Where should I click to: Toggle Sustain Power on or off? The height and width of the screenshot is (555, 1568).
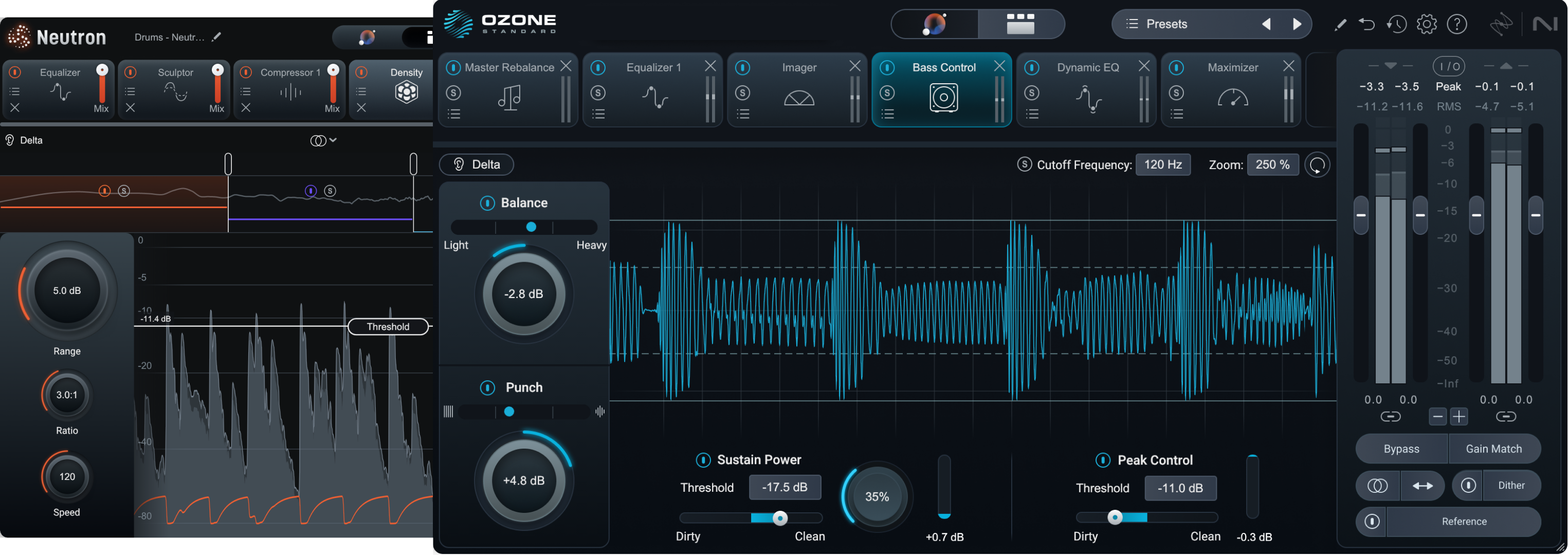[702, 460]
